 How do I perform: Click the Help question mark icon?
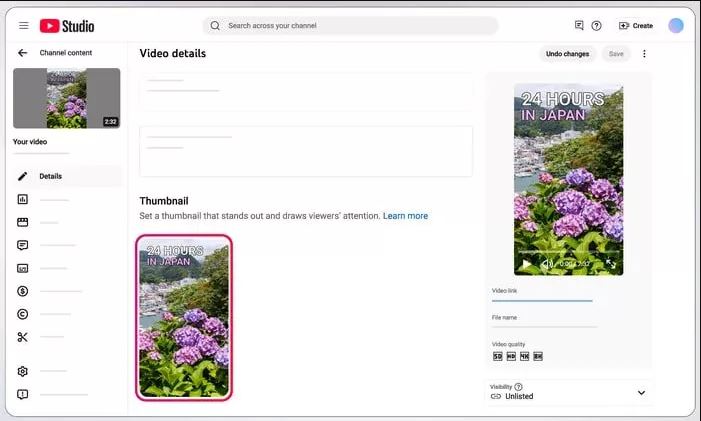point(596,25)
